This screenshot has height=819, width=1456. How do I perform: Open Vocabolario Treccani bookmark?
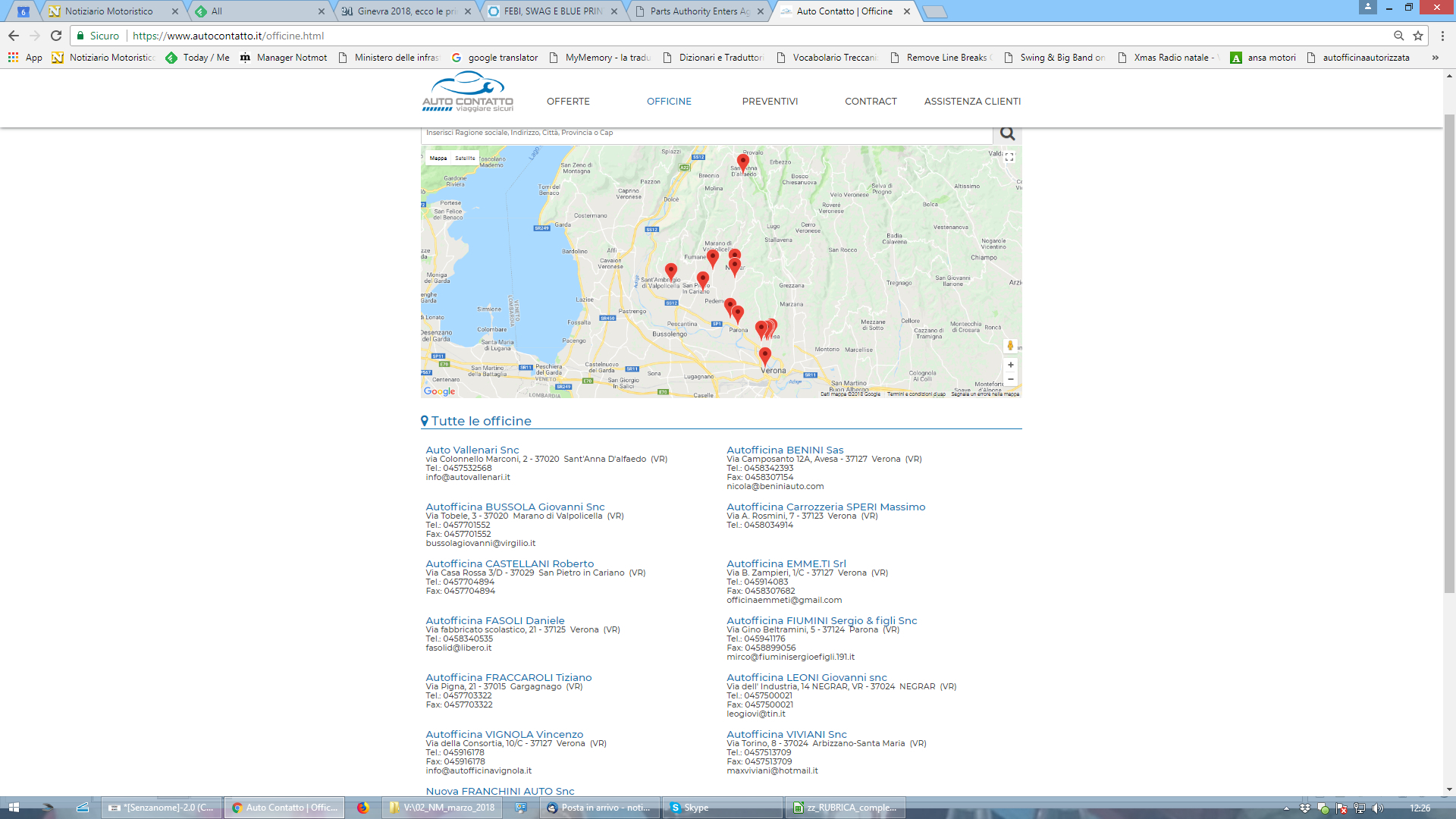pos(827,58)
